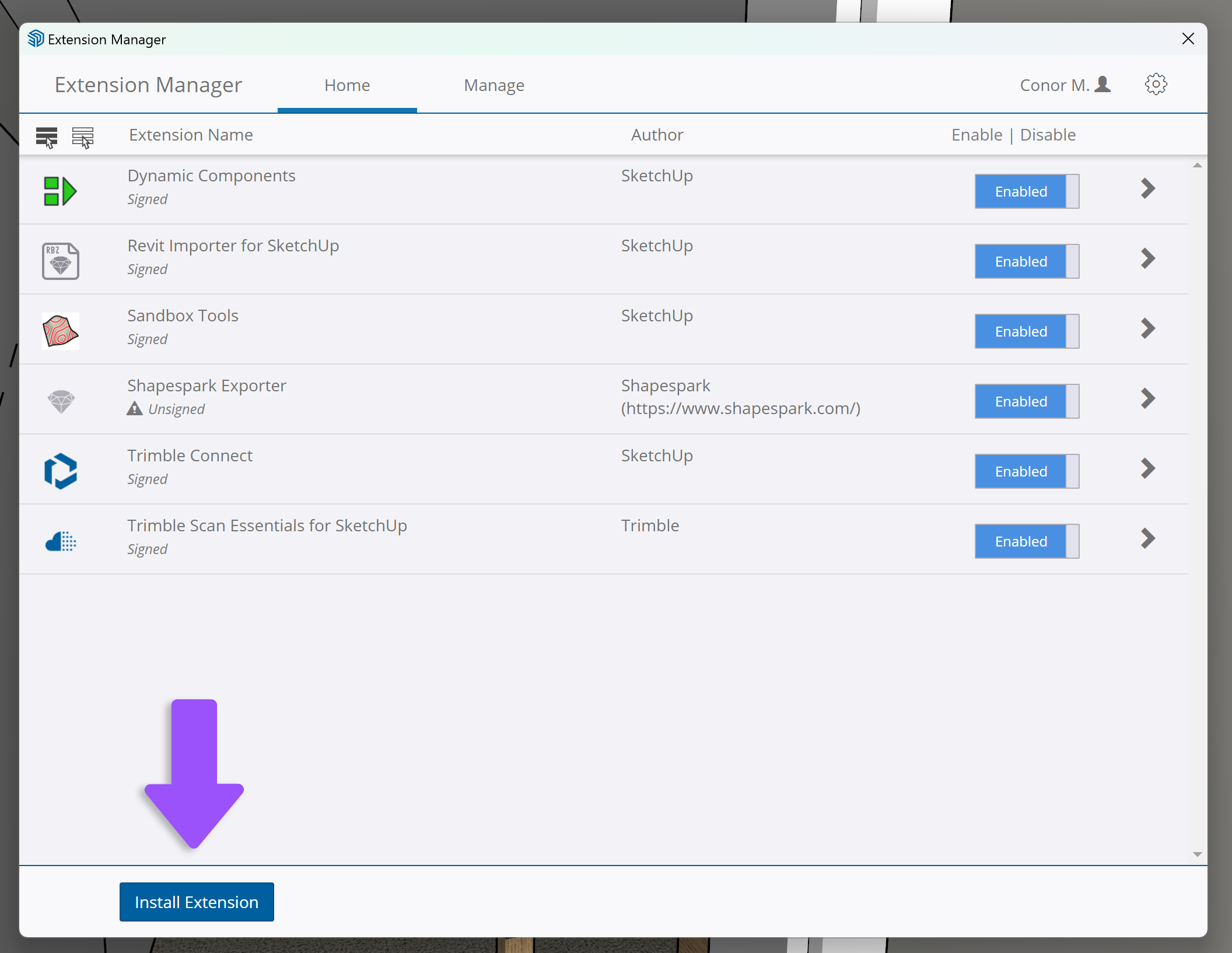Expand Sandbox Tools details chevron

(x=1147, y=328)
